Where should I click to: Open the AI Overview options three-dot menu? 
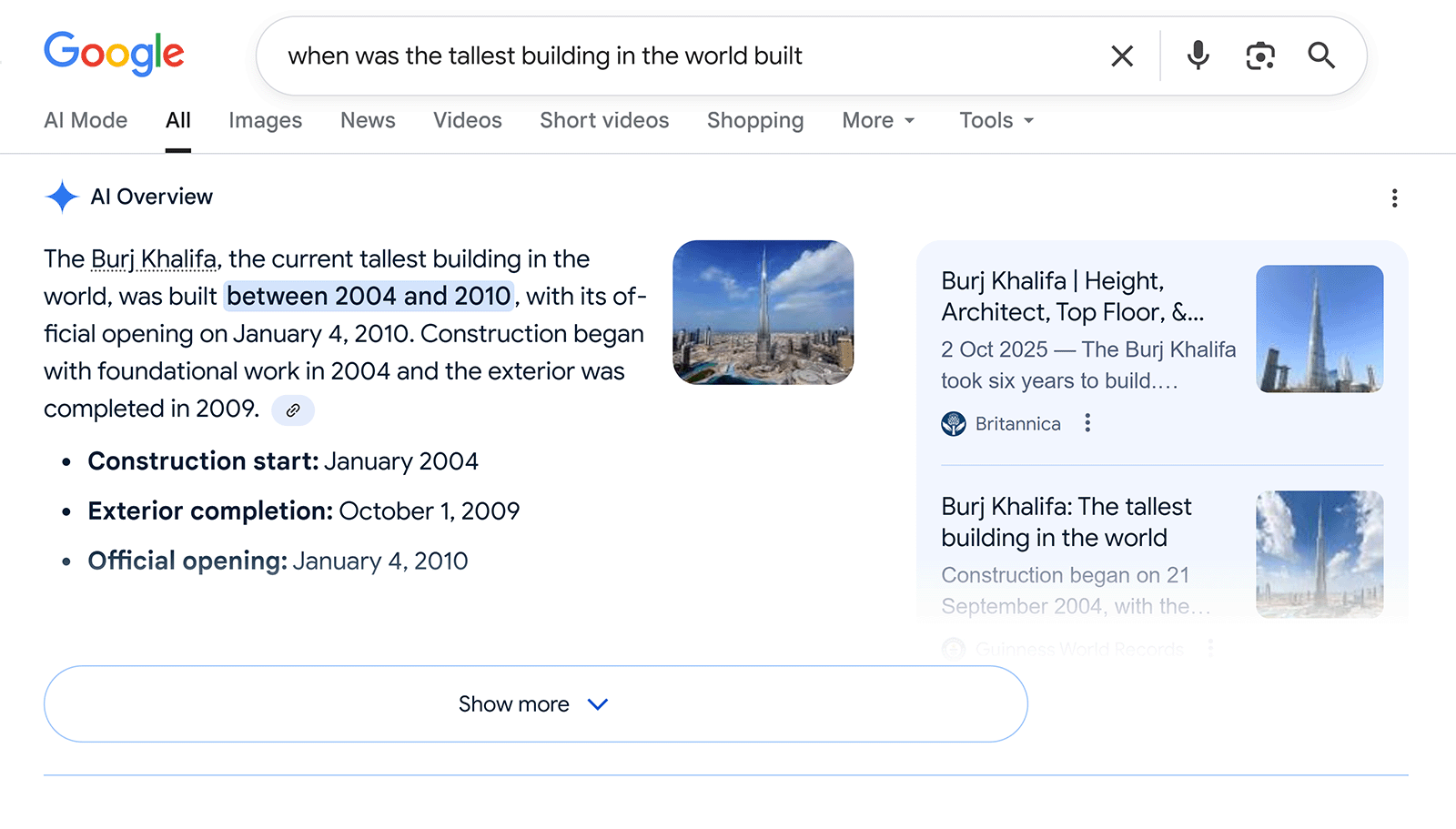tap(1394, 198)
